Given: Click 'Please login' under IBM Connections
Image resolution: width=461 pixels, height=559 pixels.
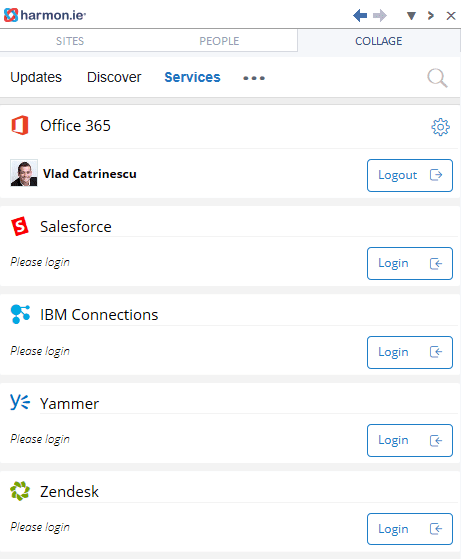Looking at the screenshot, I should click(x=40, y=351).
